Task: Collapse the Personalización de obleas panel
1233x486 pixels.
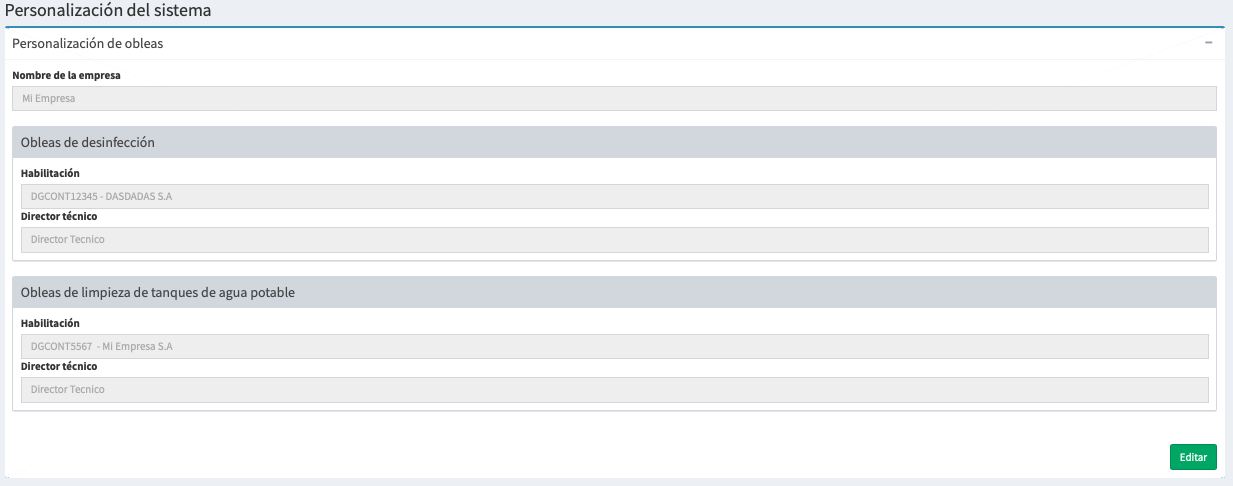Action: point(1208,44)
